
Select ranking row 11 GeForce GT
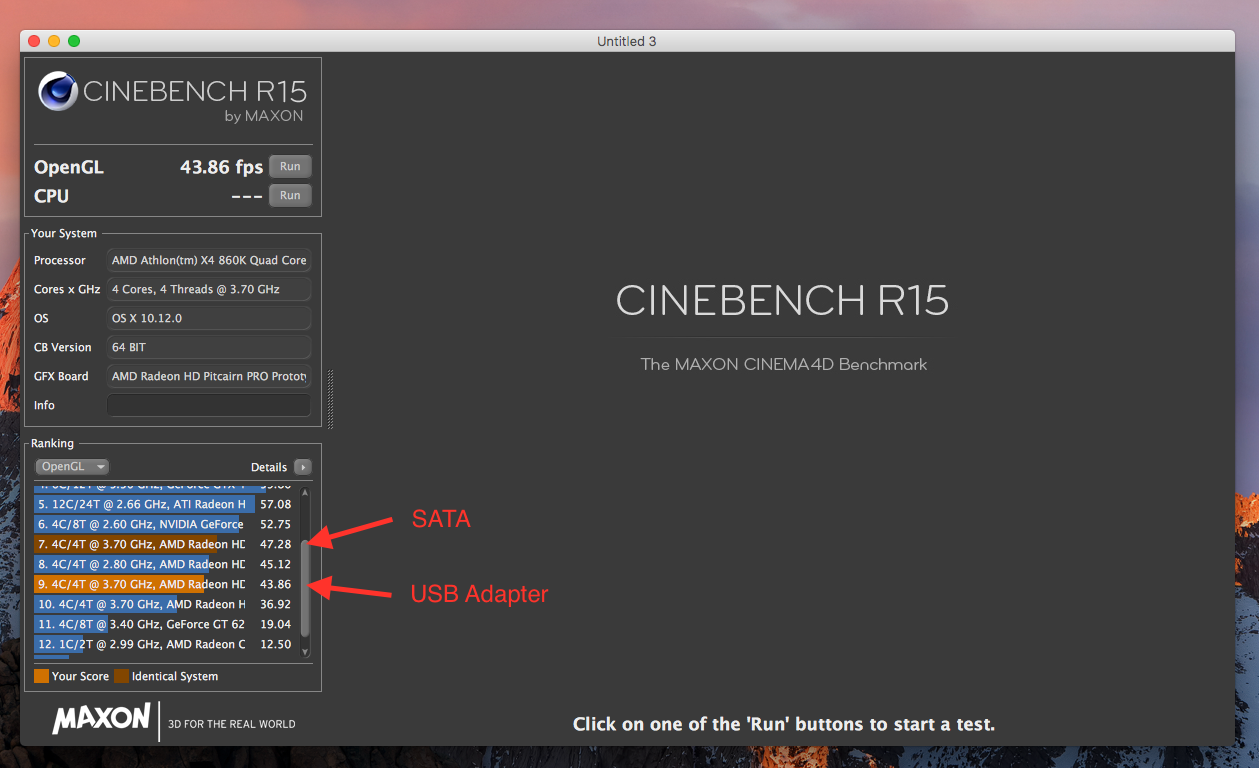(x=165, y=624)
